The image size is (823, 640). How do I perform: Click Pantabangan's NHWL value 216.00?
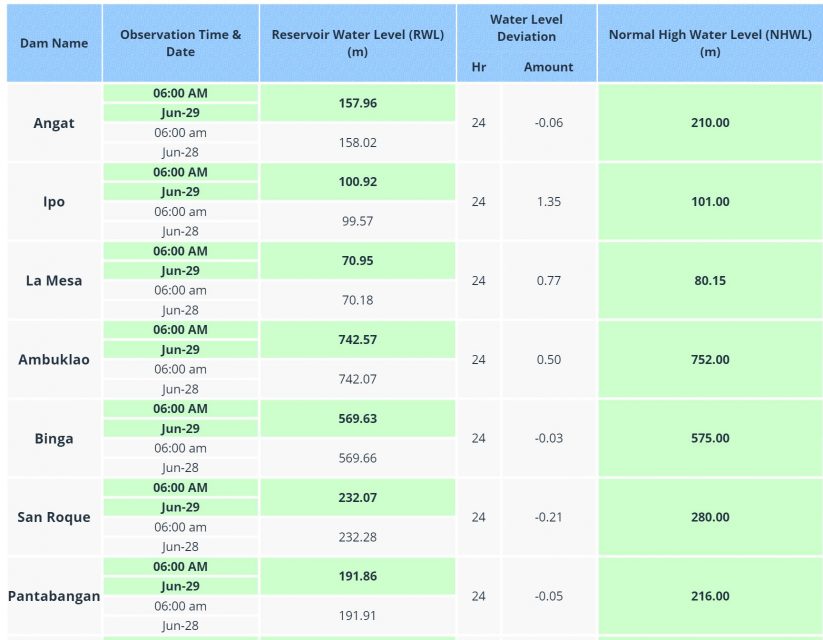tap(710, 596)
